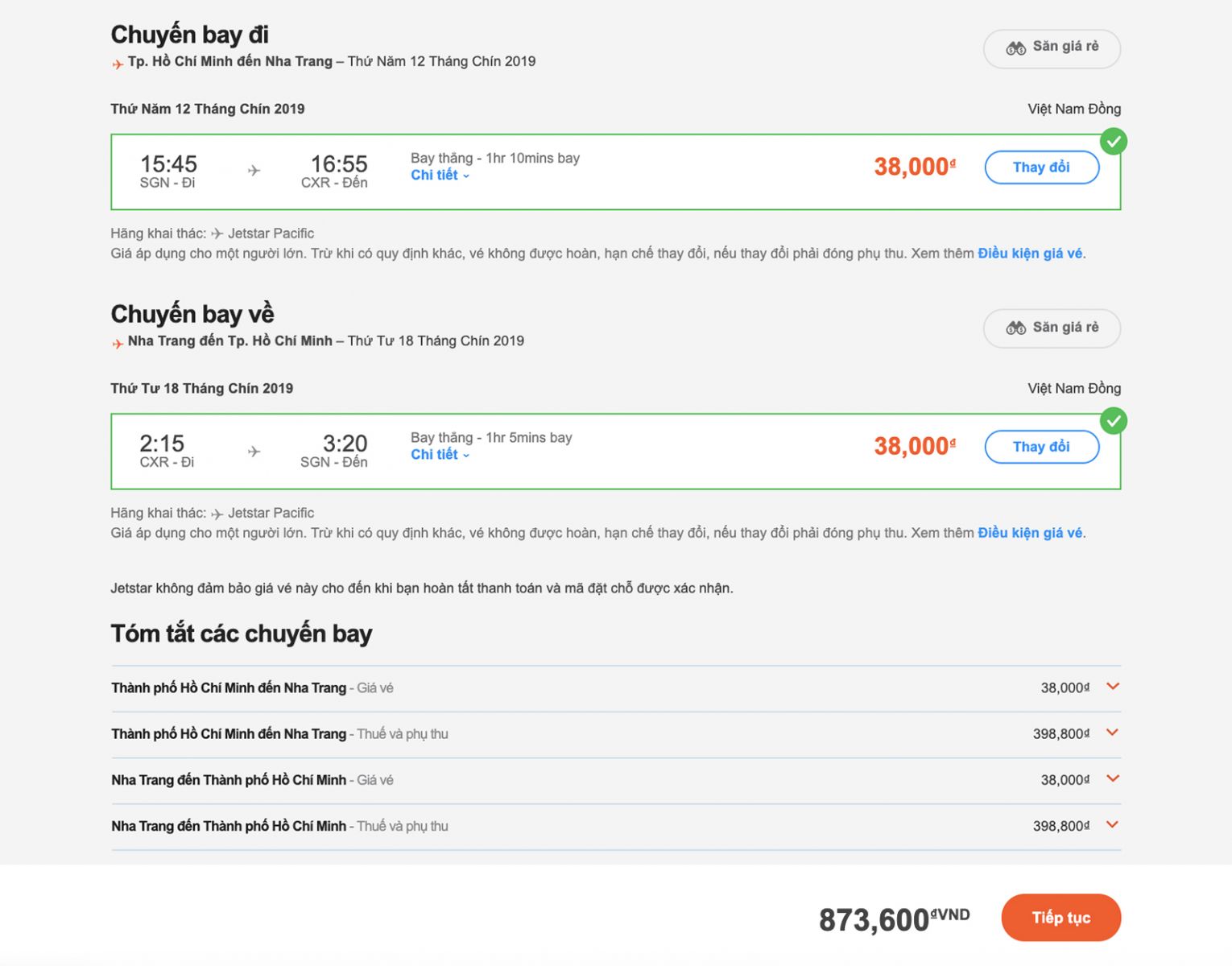Click orange plane icon beside Tp. Hồ Chí Minh đến Nha Trang
1232x966 pixels.
point(118,64)
